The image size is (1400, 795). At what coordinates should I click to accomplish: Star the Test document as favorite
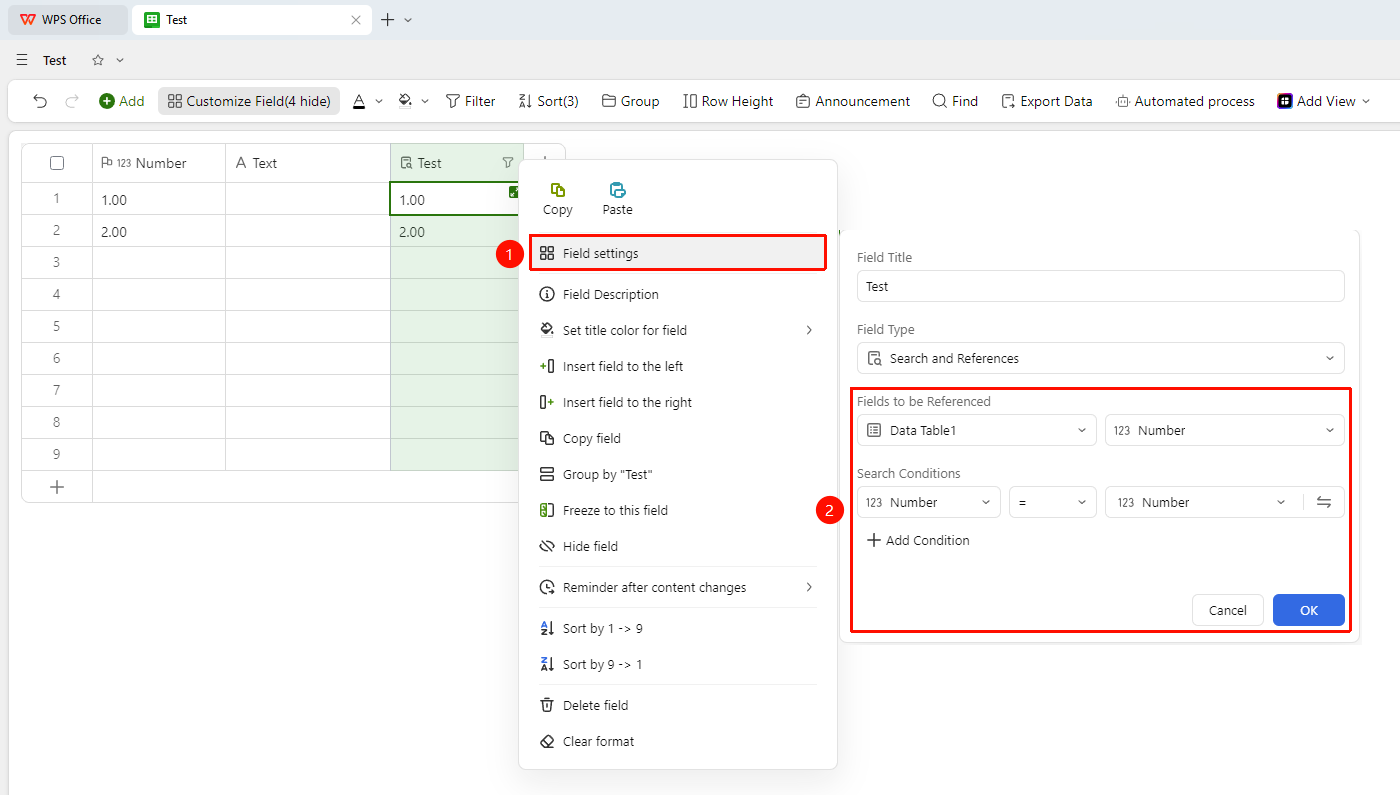tap(98, 60)
